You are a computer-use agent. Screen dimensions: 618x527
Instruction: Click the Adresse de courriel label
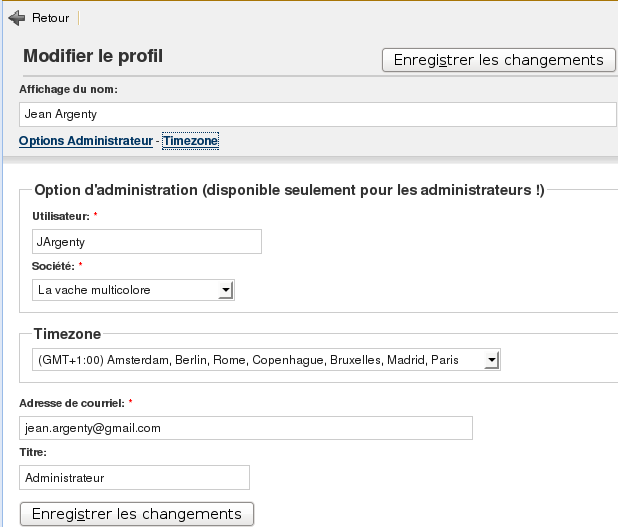coord(72,403)
